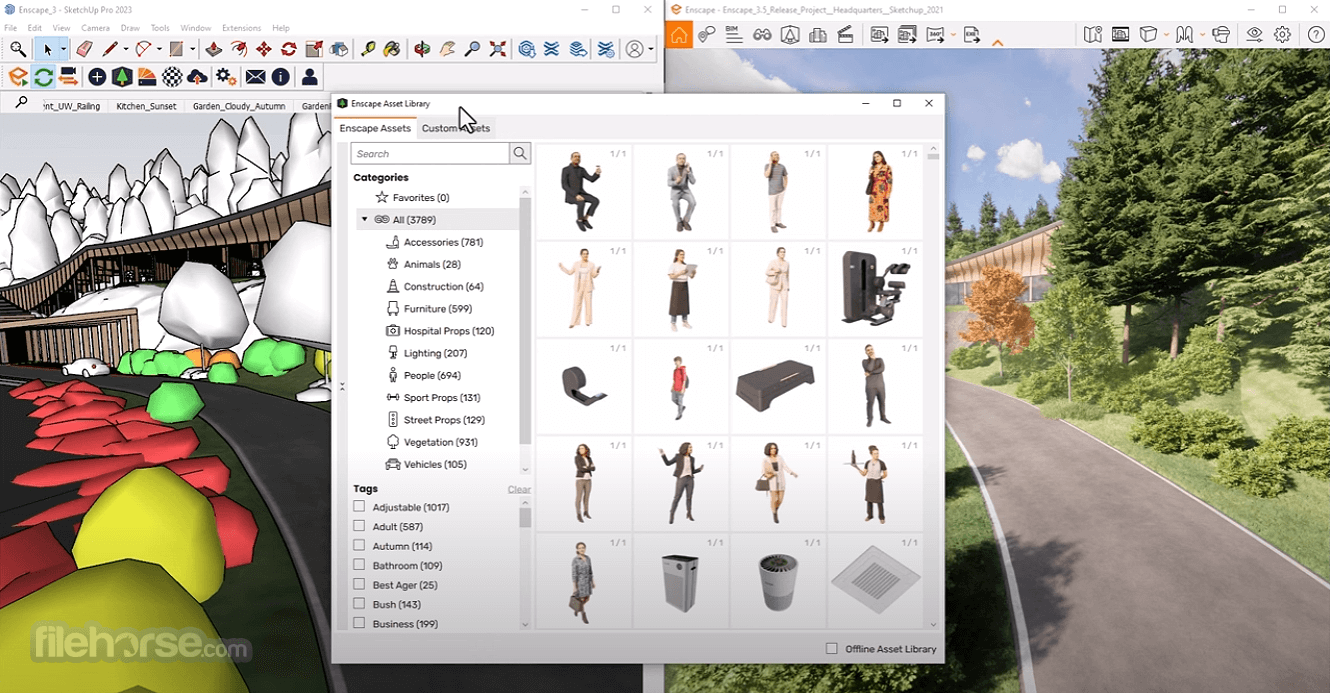Image resolution: width=1330 pixels, height=693 pixels.
Task: Choose the Pencil line tool in SketchUp
Action: (x=110, y=49)
